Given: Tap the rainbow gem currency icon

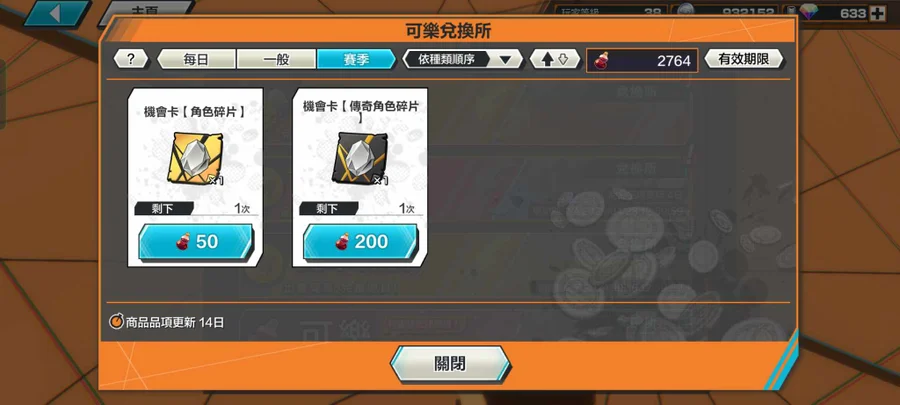Looking at the screenshot, I should 809,13.
